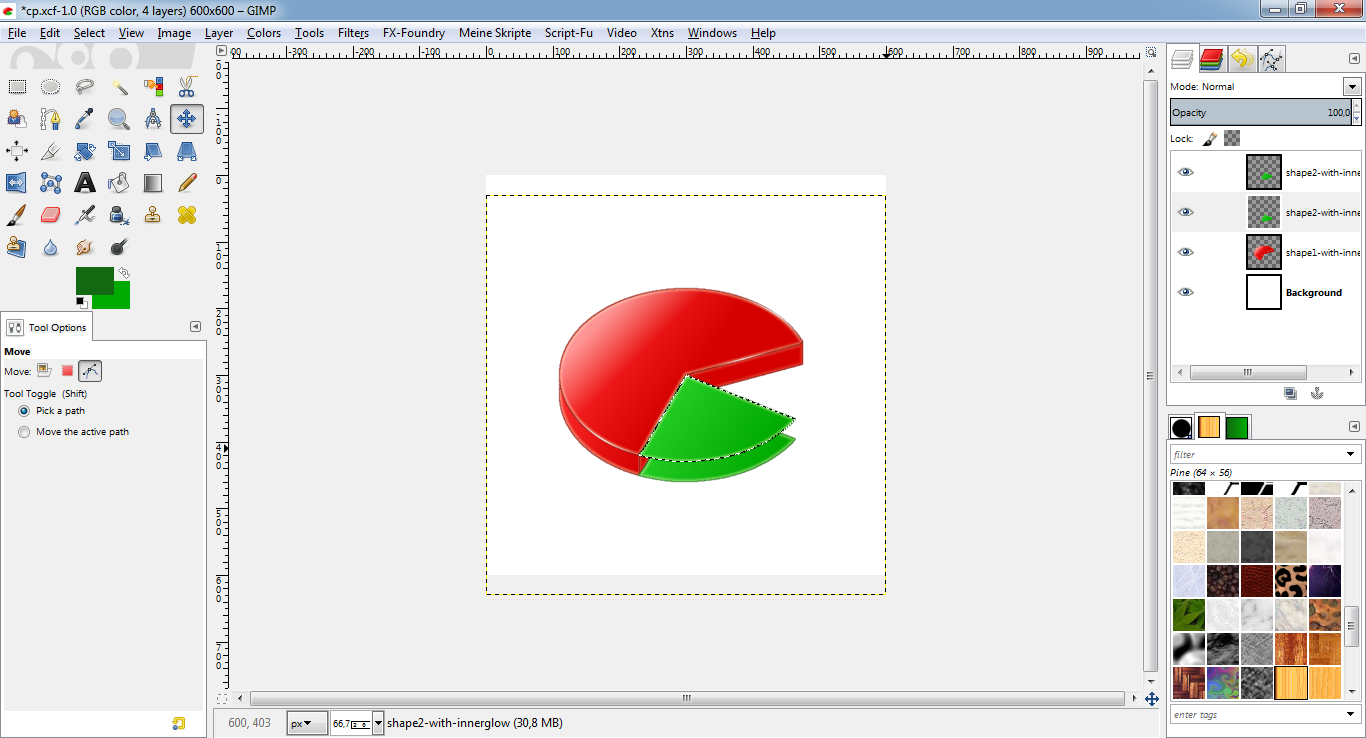Activate the Paths tool in toolbox

[x=51, y=119]
